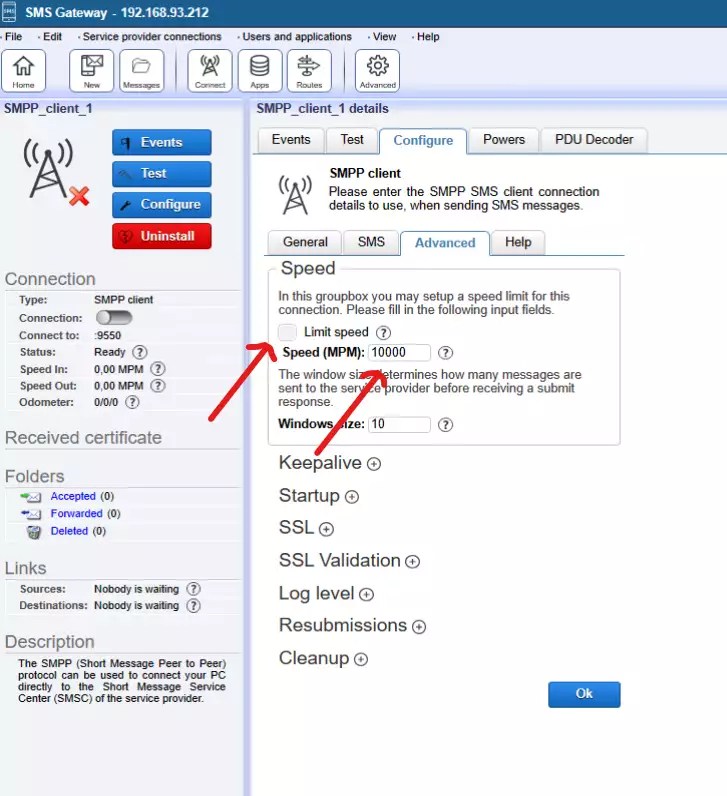Image resolution: width=727 pixels, height=796 pixels.
Task: Switch to the General sub-tab
Action: (305, 242)
